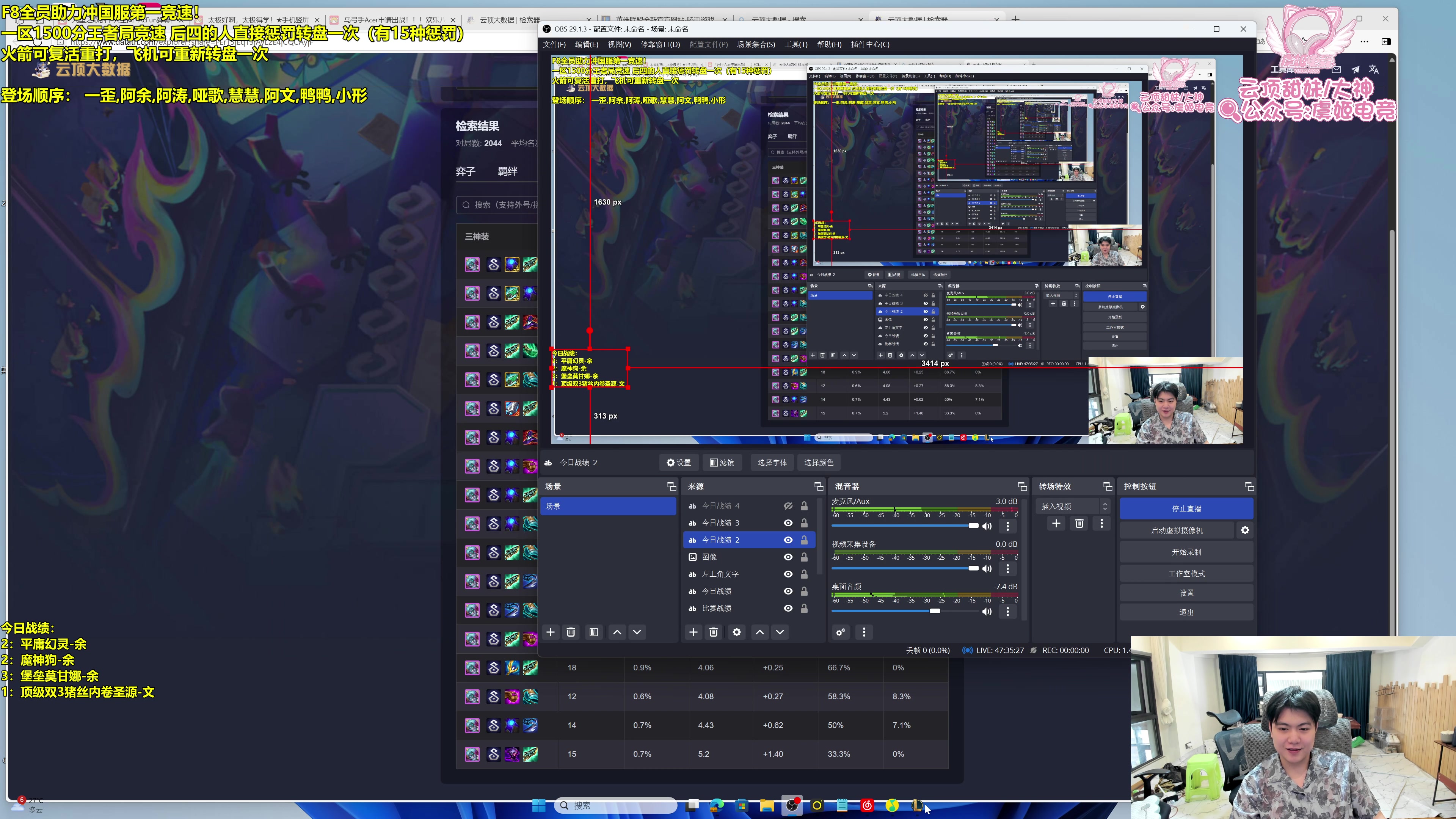Undock the 场景 panel
The image size is (1456, 819).
[x=672, y=486]
